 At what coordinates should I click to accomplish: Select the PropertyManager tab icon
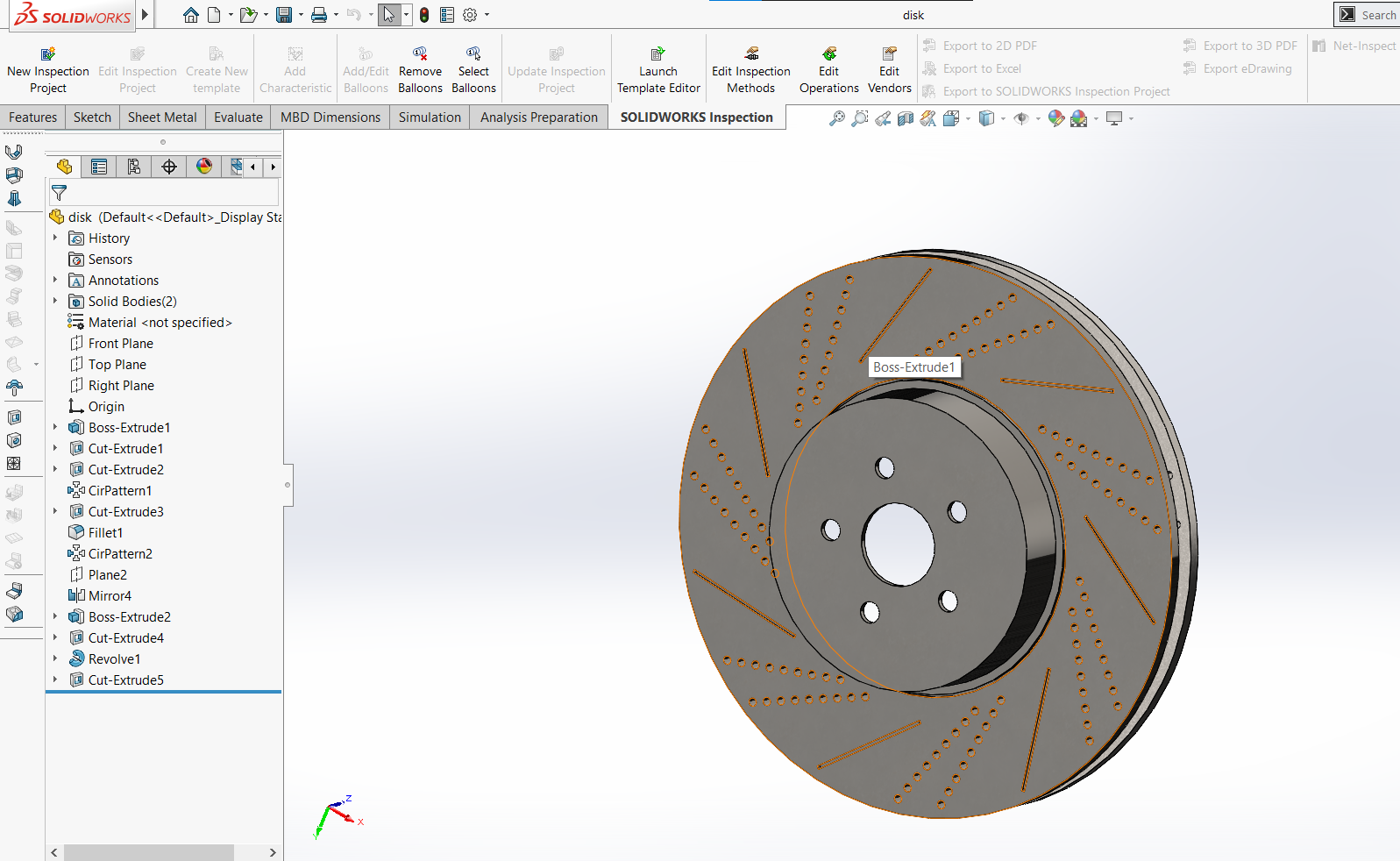click(99, 167)
